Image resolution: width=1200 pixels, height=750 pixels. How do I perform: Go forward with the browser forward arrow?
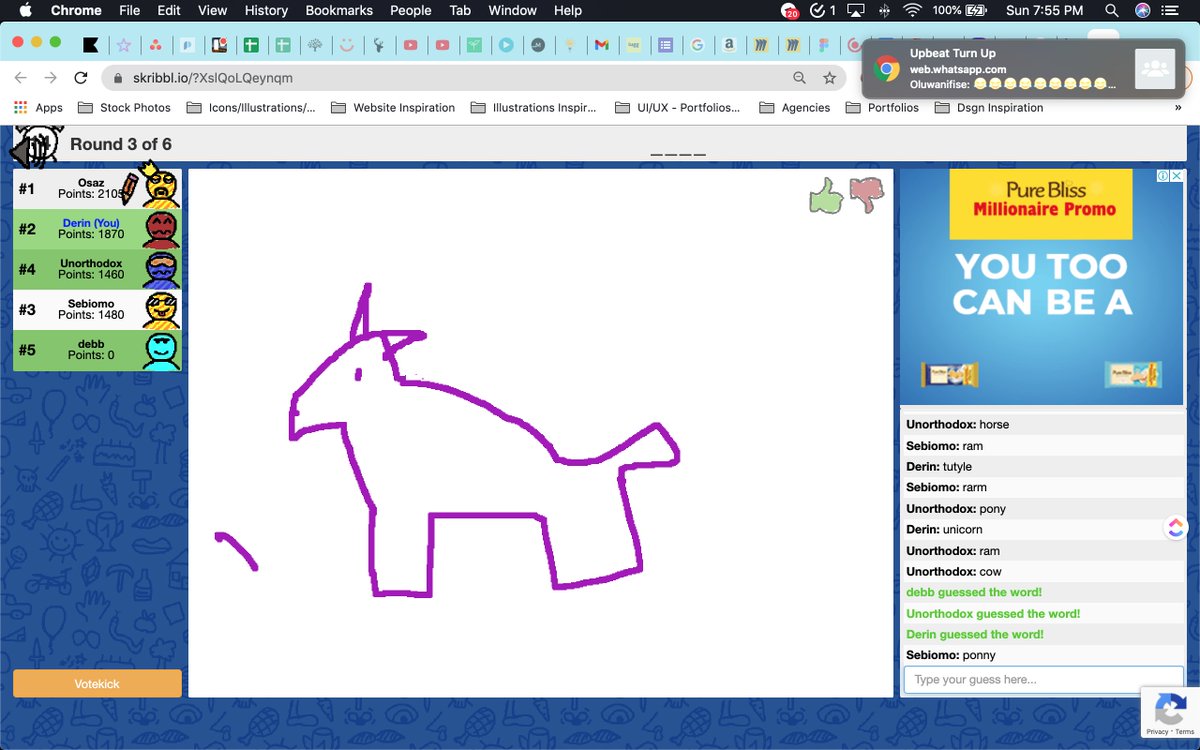click(51, 78)
